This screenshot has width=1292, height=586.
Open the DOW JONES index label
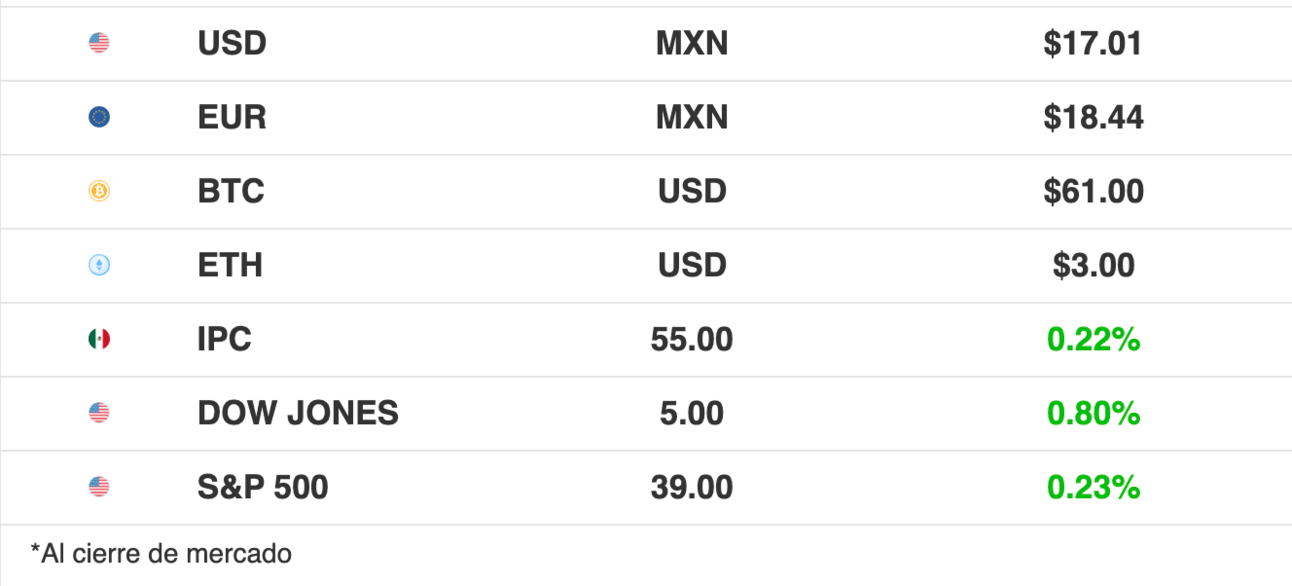point(298,414)
